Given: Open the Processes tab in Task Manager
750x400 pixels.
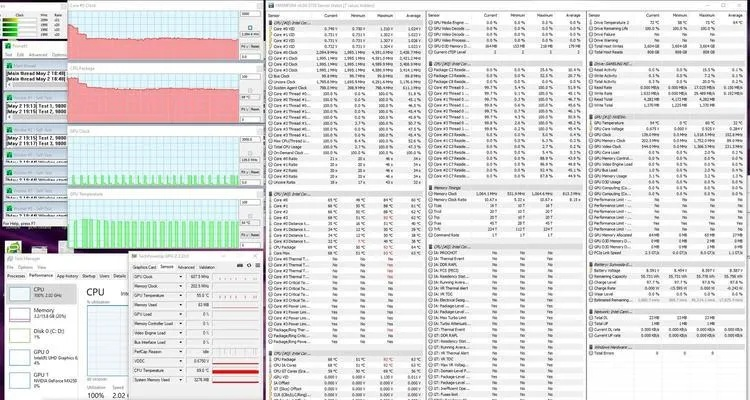Looking at the screenshot, I should [x=17, y=275].
